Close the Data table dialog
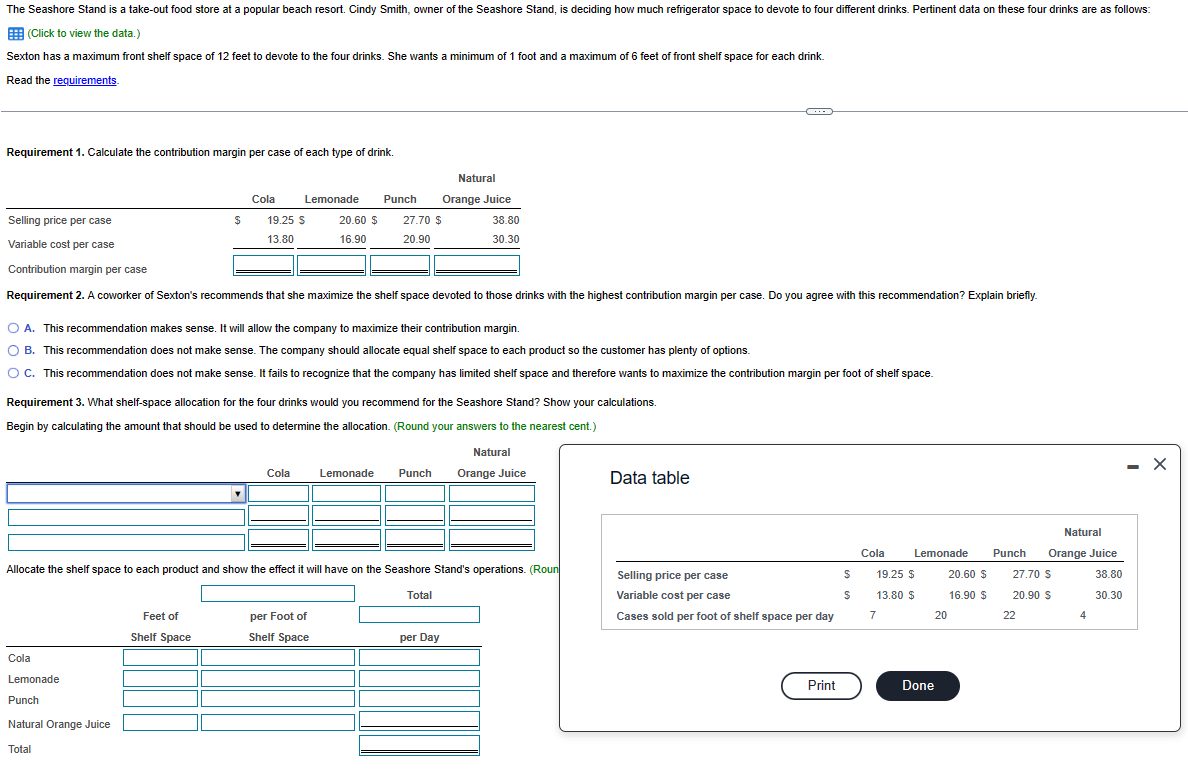Image resolution: width=1188 pixels, height=783 pixels. [1159, 464]
